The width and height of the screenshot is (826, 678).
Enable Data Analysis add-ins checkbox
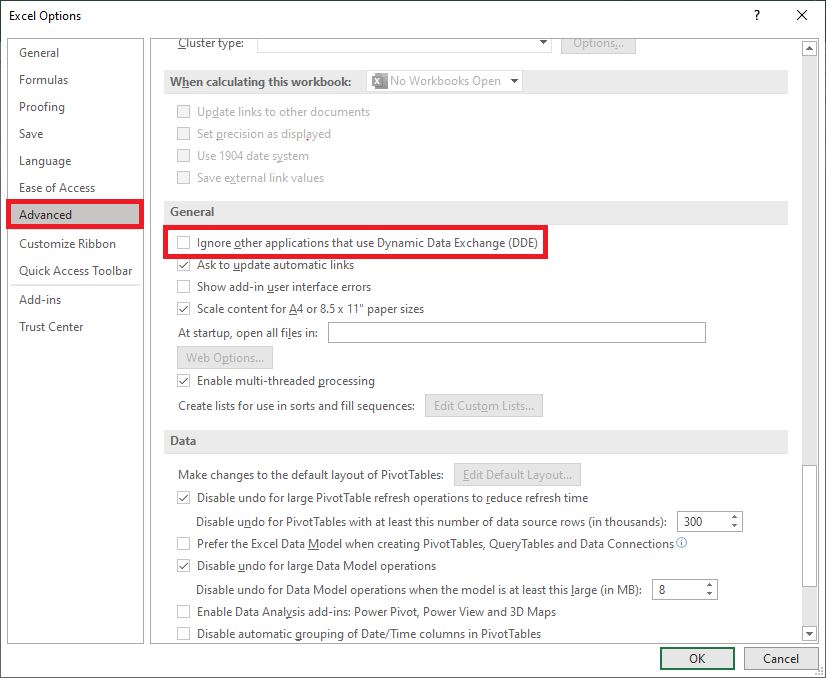click(183, 612)
